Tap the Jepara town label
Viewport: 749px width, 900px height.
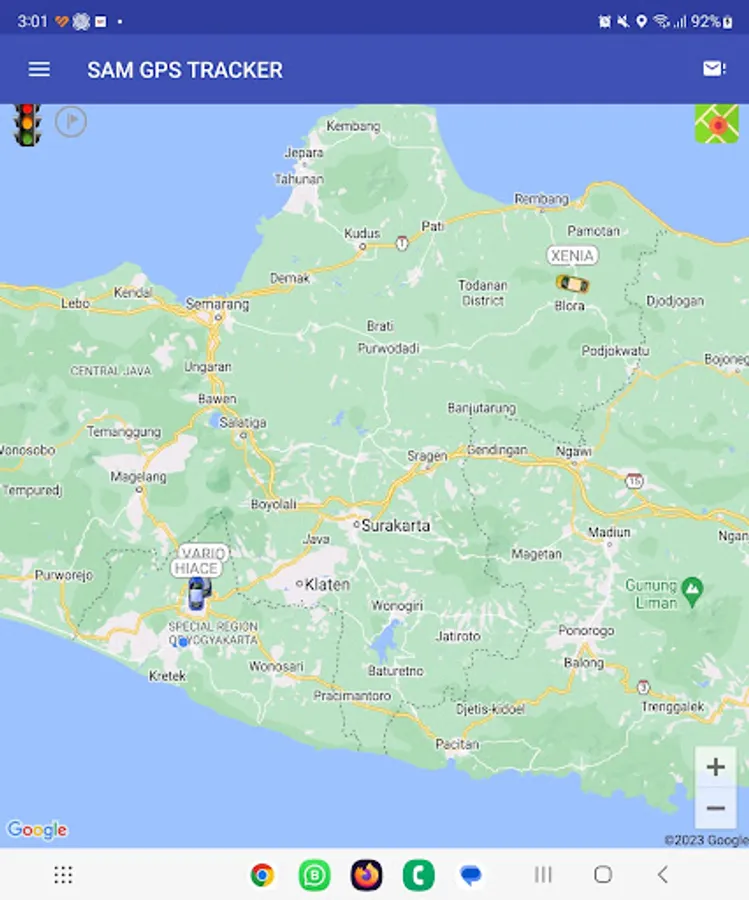click(304, 153)
